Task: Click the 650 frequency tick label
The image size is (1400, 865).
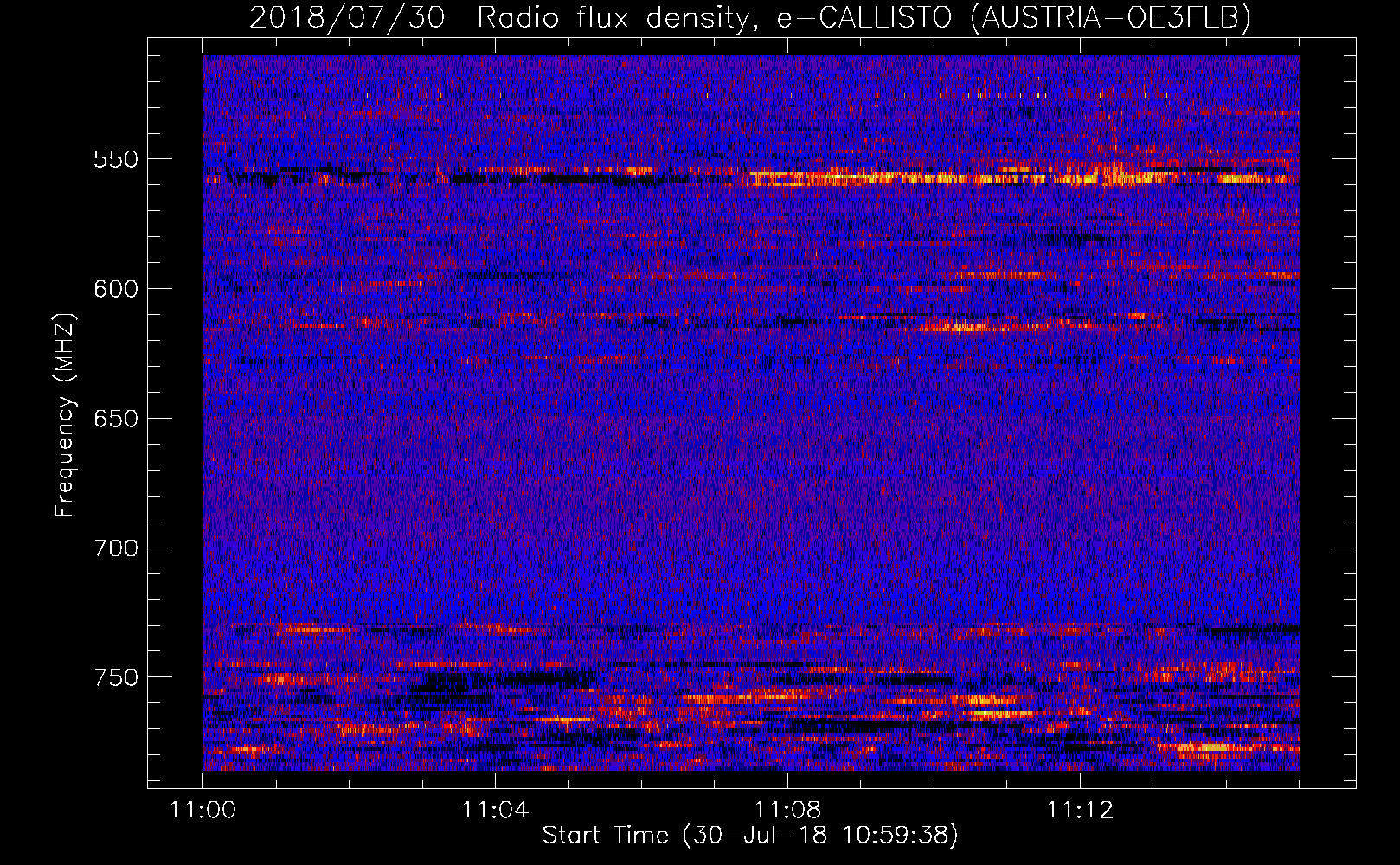Action: (116, 419)
